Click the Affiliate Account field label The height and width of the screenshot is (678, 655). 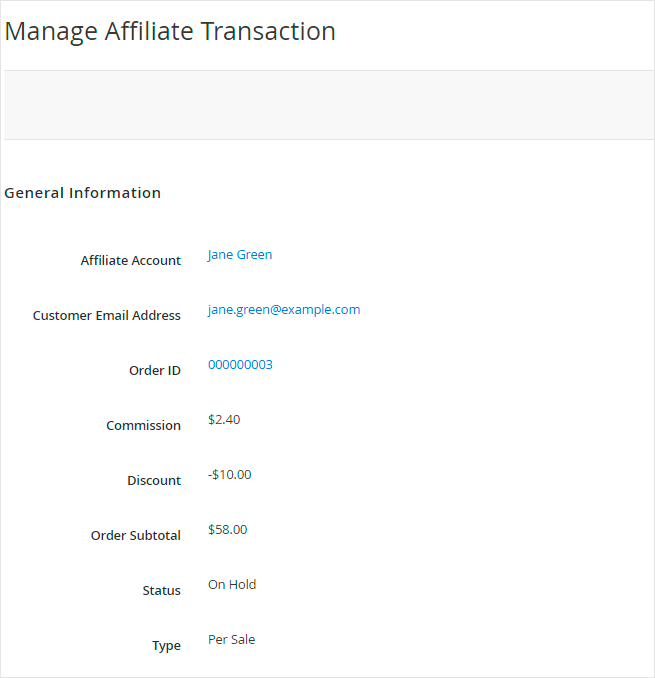[x=131, y=261]
